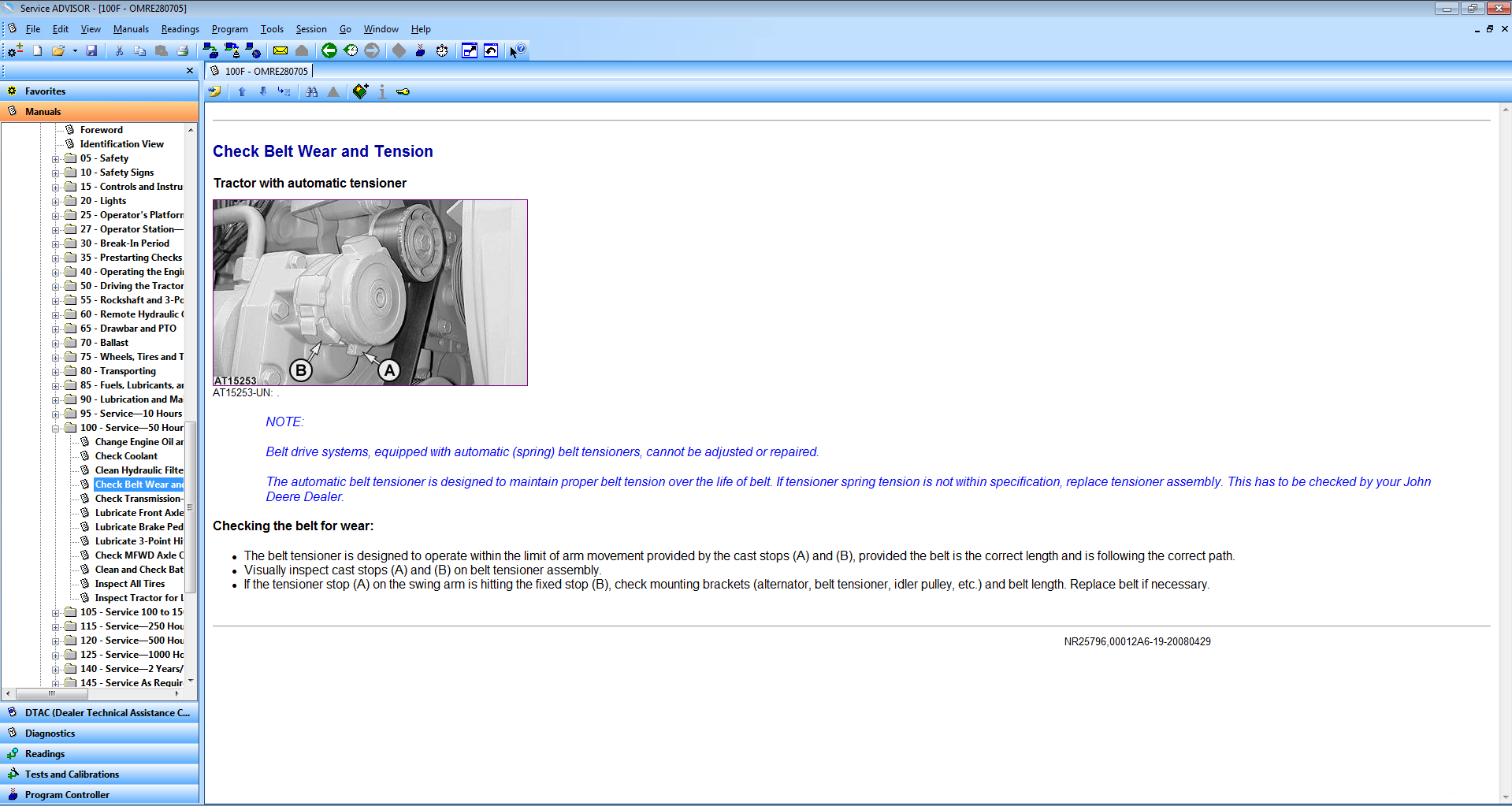Select the 100F - OMRE280705 document tab
Viewport: 1512px width, 806px height.
260,71
